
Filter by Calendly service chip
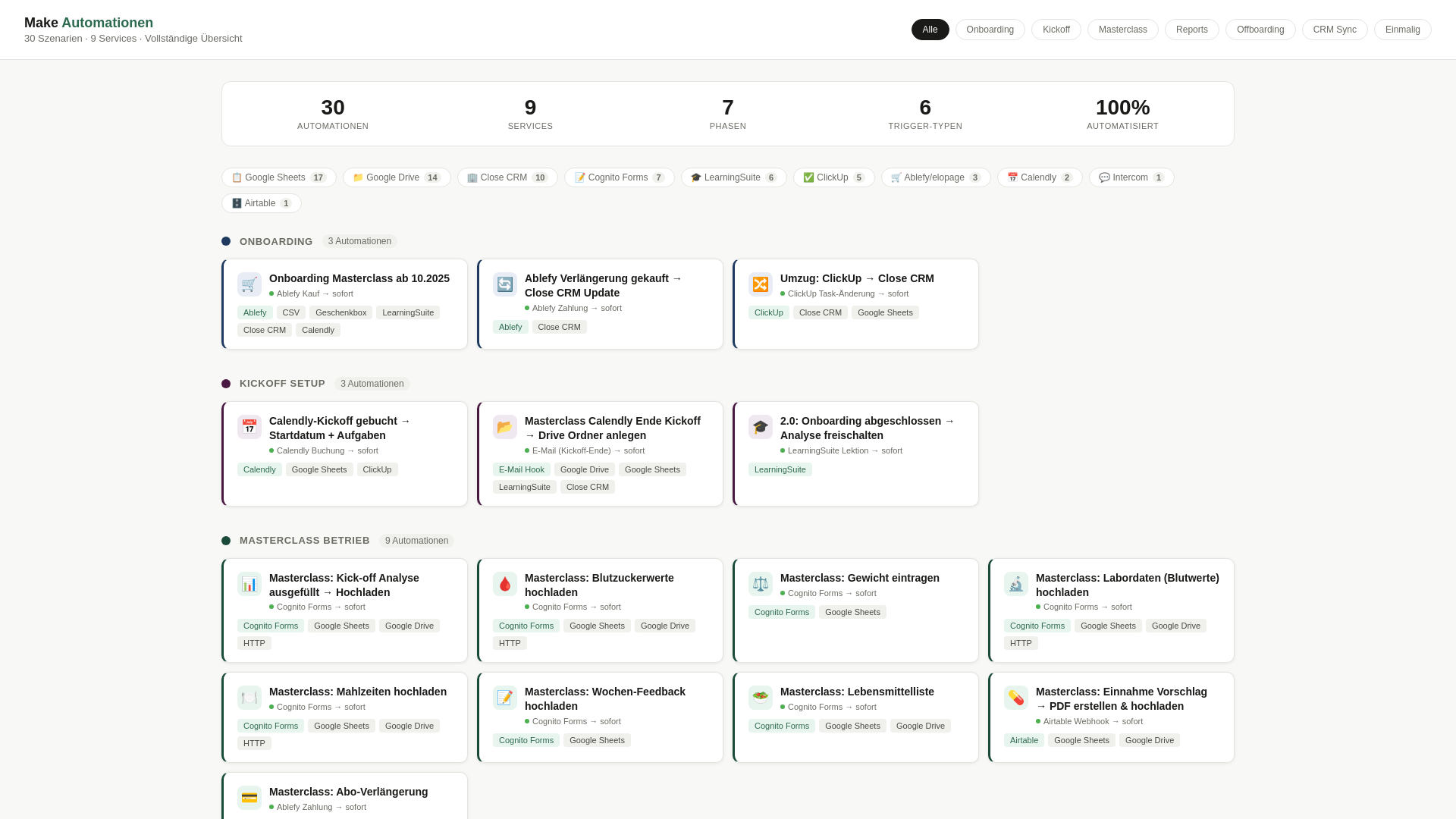click(1040, 177)
